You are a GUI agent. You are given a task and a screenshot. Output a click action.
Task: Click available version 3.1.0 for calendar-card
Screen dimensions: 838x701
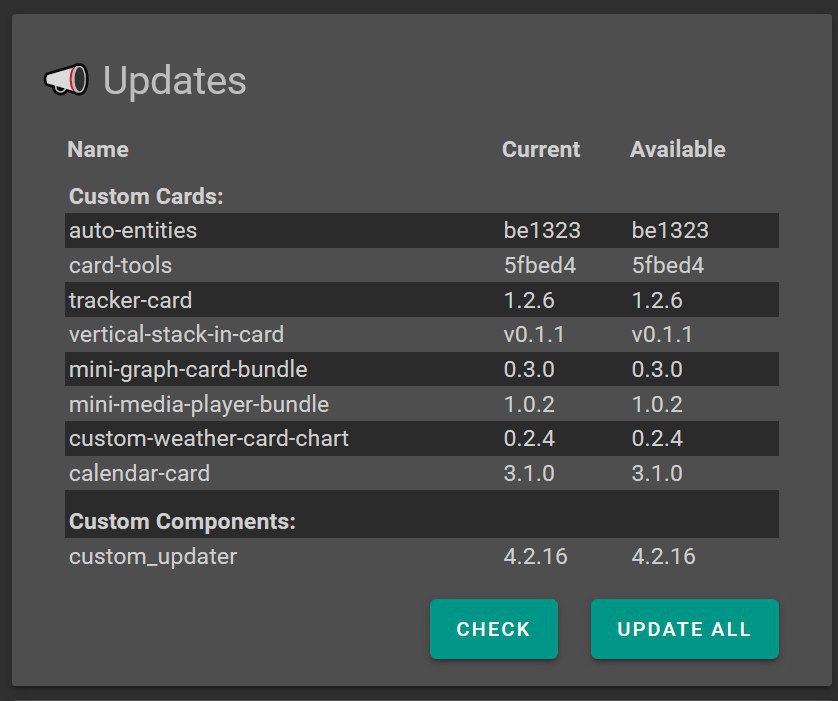coord(657,473)
